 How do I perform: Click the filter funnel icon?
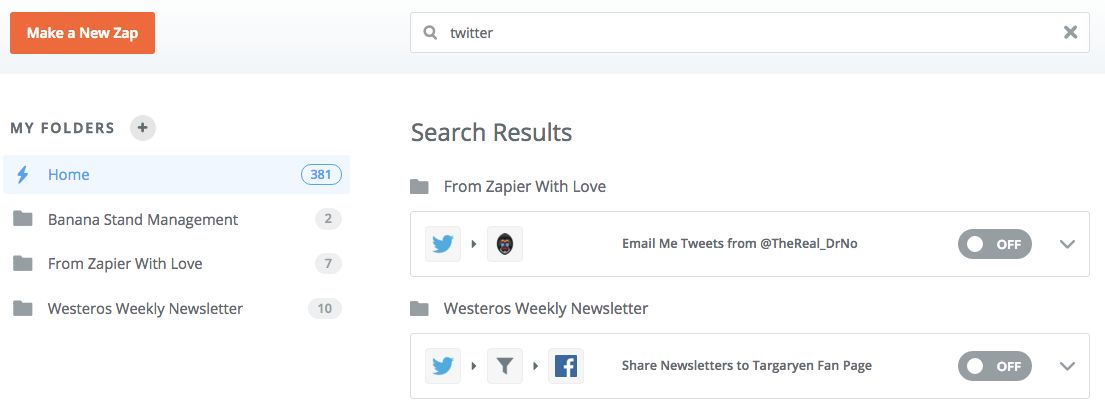(x=505, y=366)
